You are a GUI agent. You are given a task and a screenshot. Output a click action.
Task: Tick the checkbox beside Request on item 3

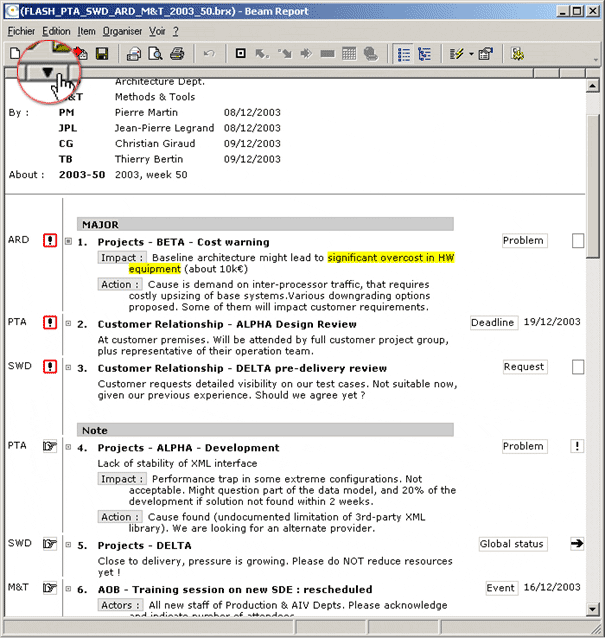tap(578, 367)
